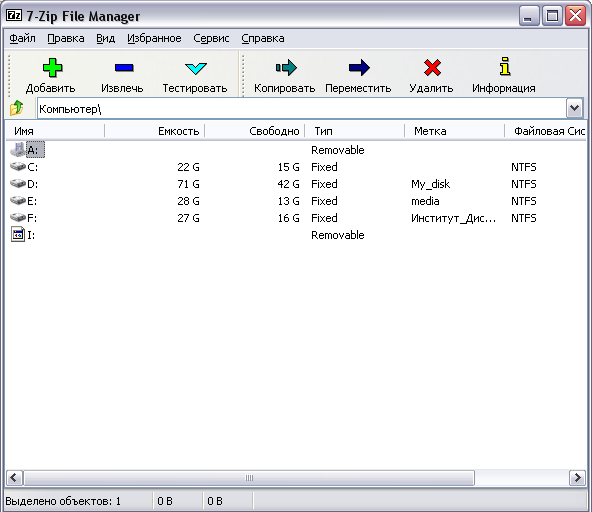592x512 pixels.
Task: Select the hard disk E: icon
Action: click(x=18, y=200)
